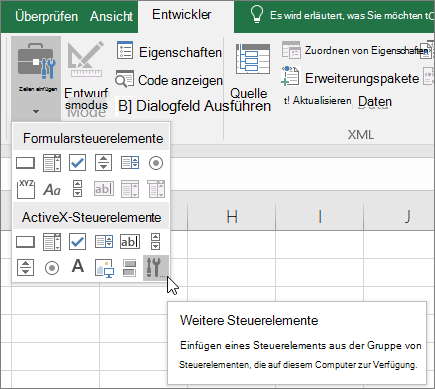Insert ActiveX image control
The width and height of the screenshot is (435, 389).
[104, 268]
